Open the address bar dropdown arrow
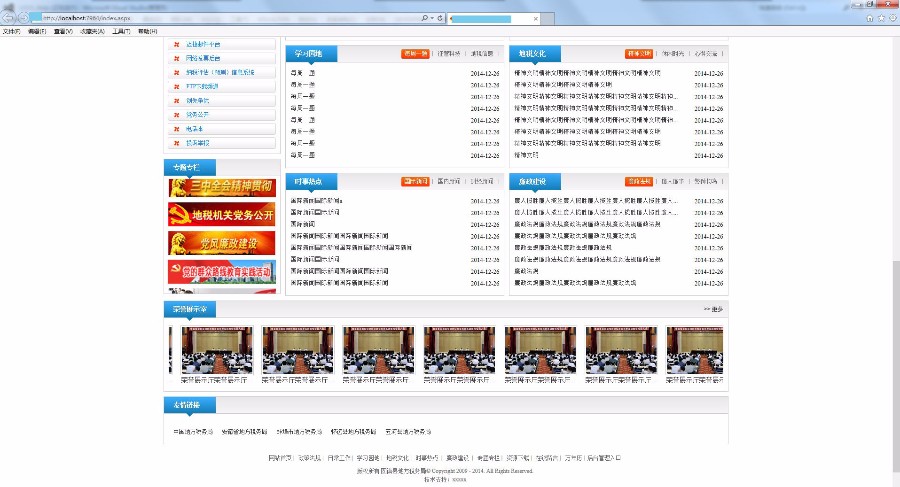The width and height of the screenshot is (900, 487). [x=432, y=18]
